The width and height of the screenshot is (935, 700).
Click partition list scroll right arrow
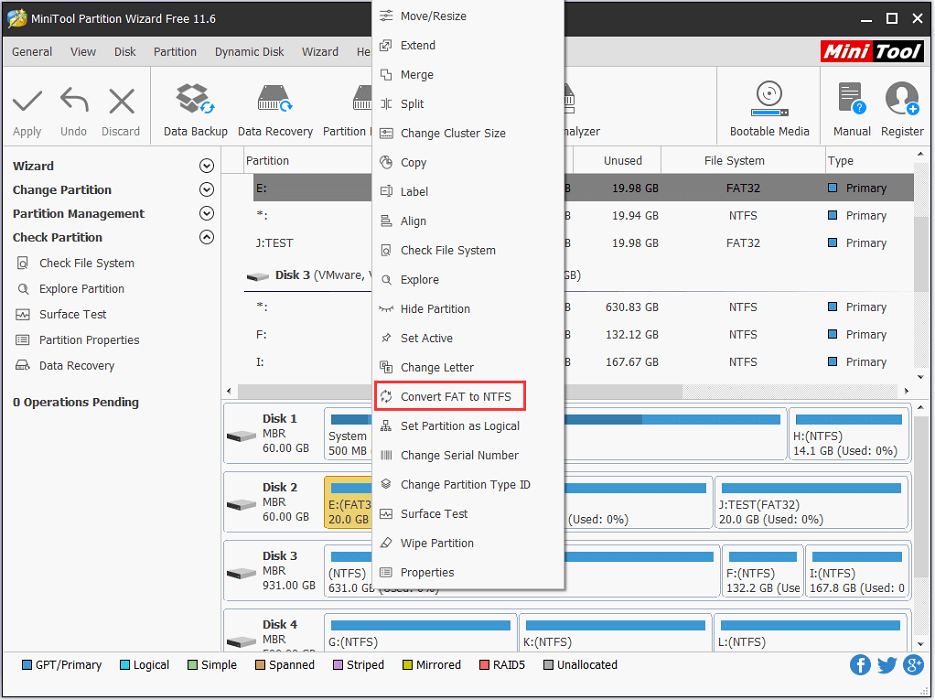(x=906, y=391)
